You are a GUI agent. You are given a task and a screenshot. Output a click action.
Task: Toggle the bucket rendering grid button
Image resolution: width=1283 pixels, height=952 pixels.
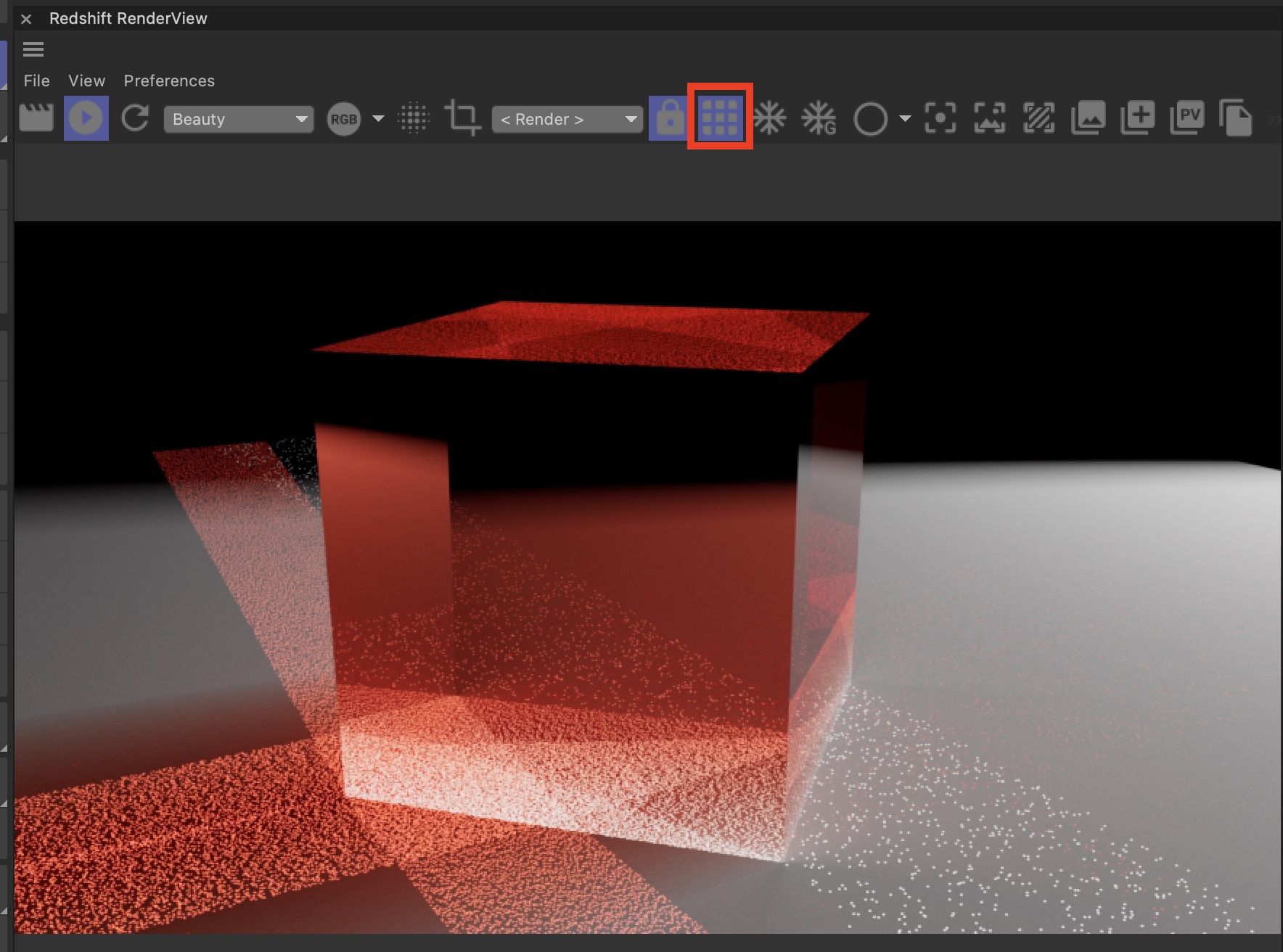[720, 118]
